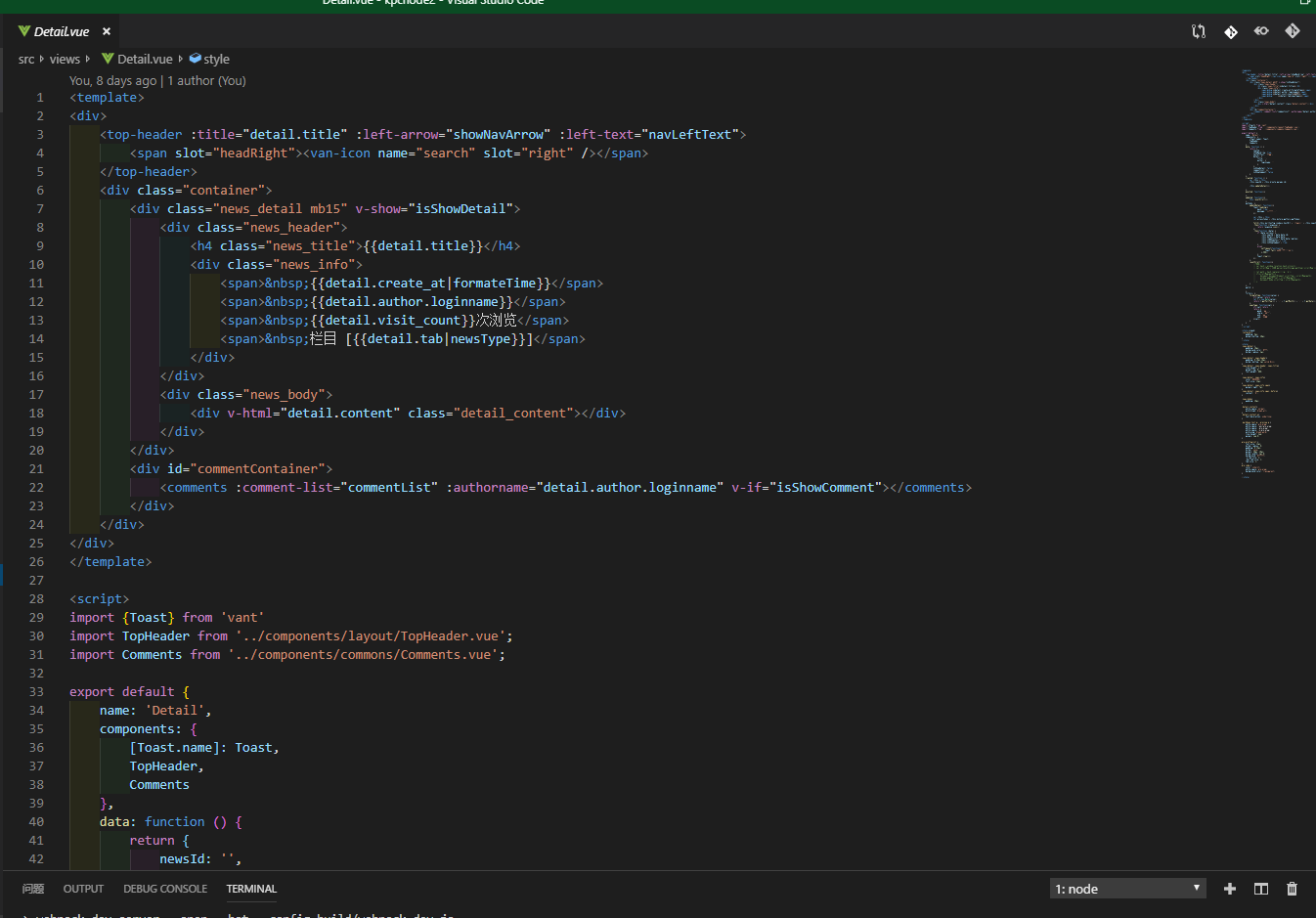Select the Detail.vue editor tab
This screenshot has height=918, width=1316.
(62, 31)
